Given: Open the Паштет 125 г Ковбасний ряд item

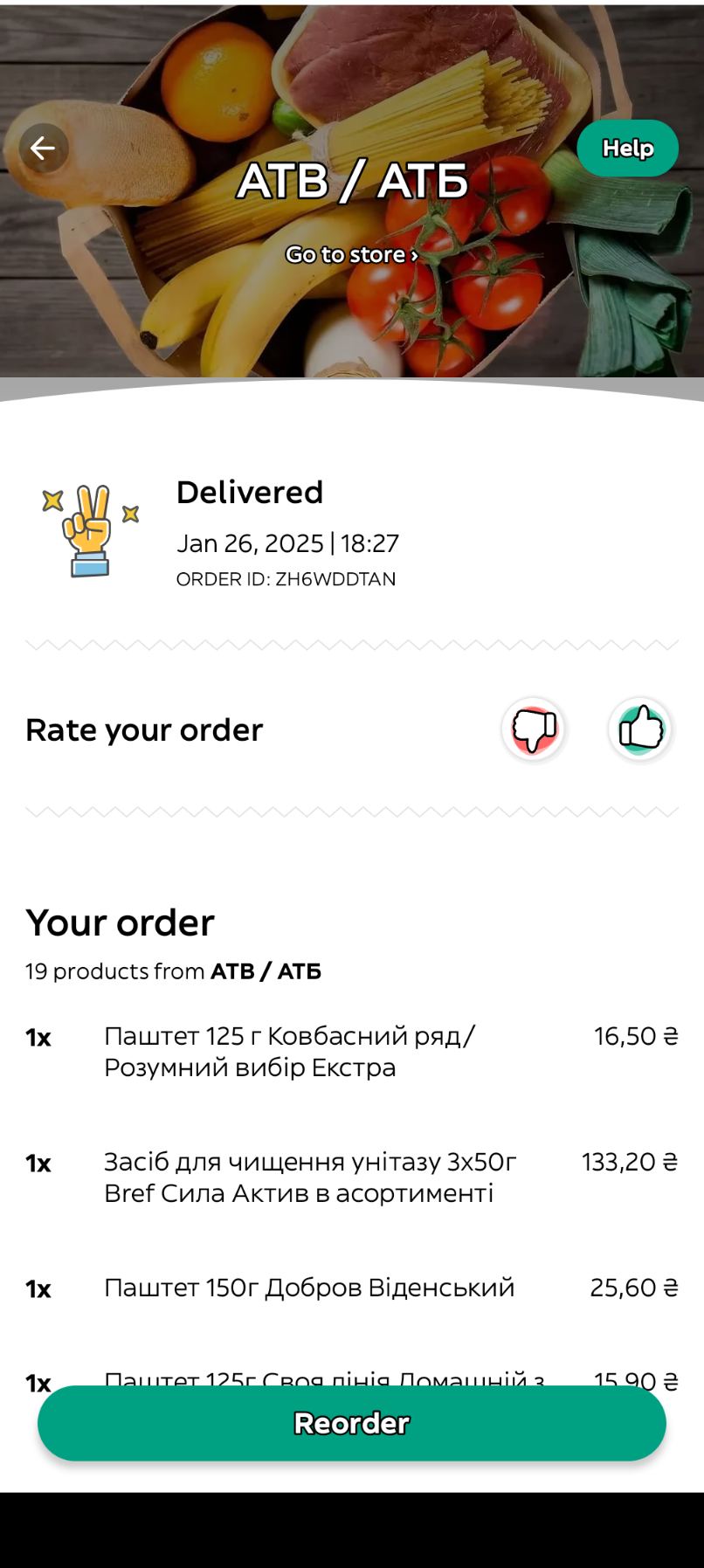Looking at the screenshot, I should pos(289,1052).
